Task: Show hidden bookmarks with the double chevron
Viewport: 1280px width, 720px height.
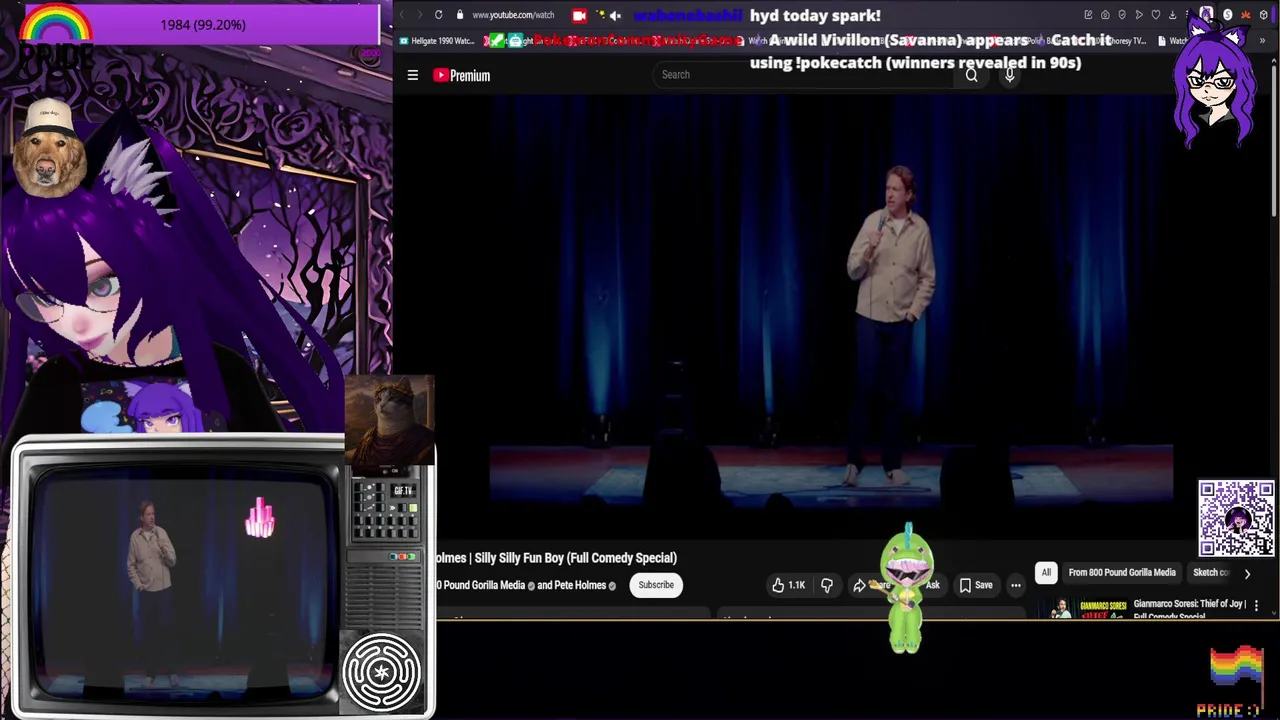Action: click(x=1262, y=41)
